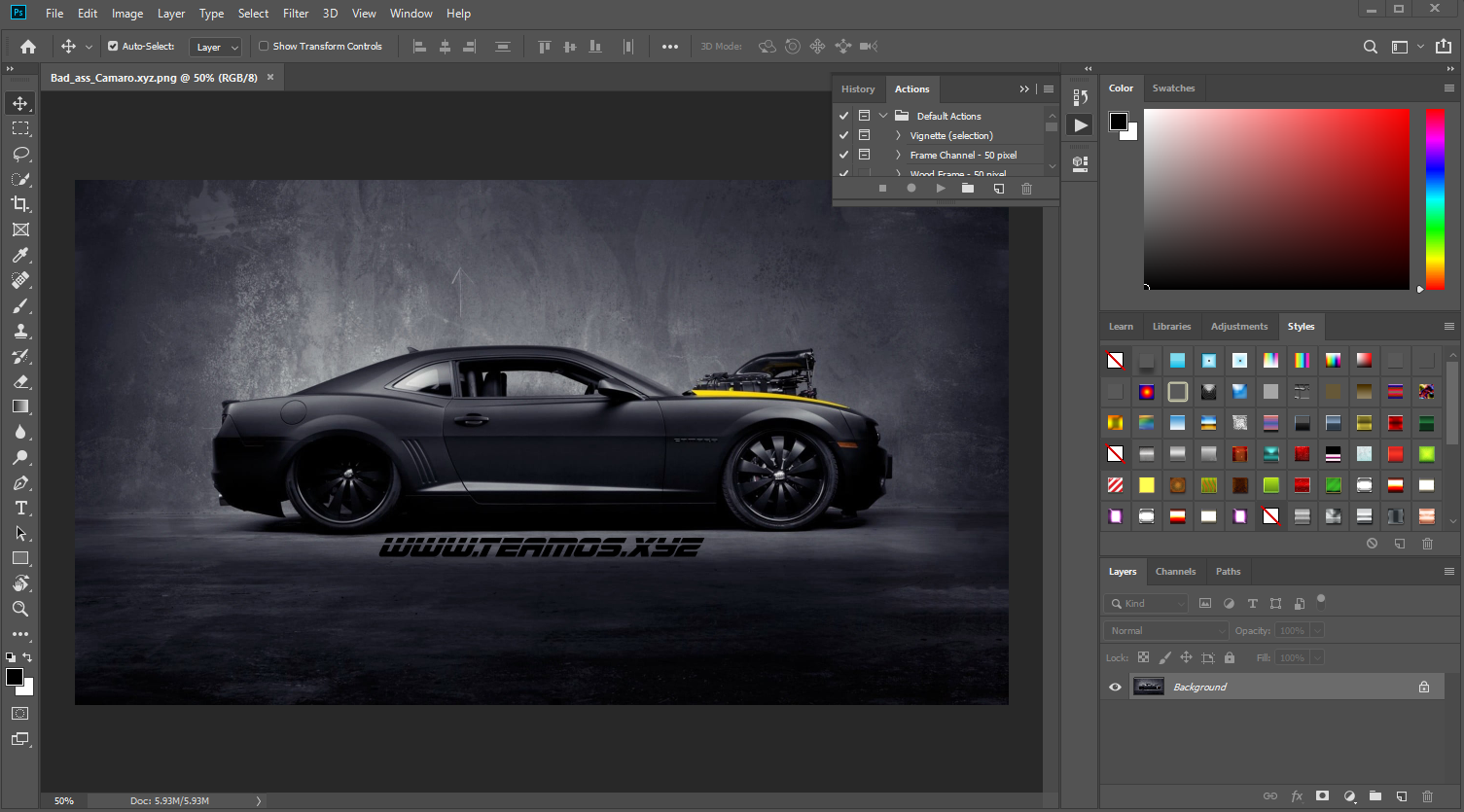Open the Normal blend mode dropdown
This screenshot has height=812, width=1464.
[x=1166, y=630]
